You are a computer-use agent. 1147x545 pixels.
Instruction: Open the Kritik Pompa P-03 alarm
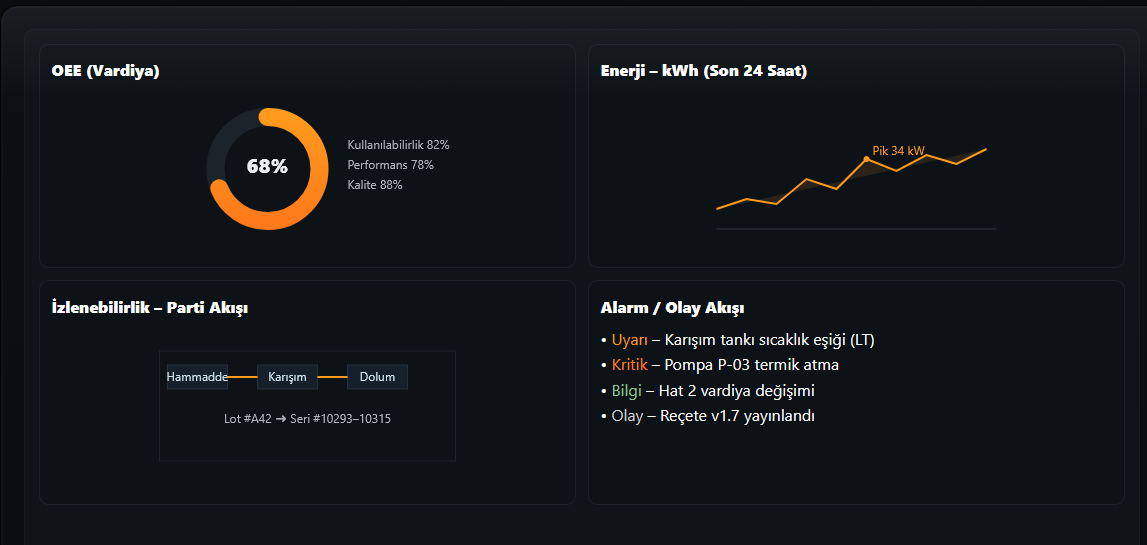point(724,365)
